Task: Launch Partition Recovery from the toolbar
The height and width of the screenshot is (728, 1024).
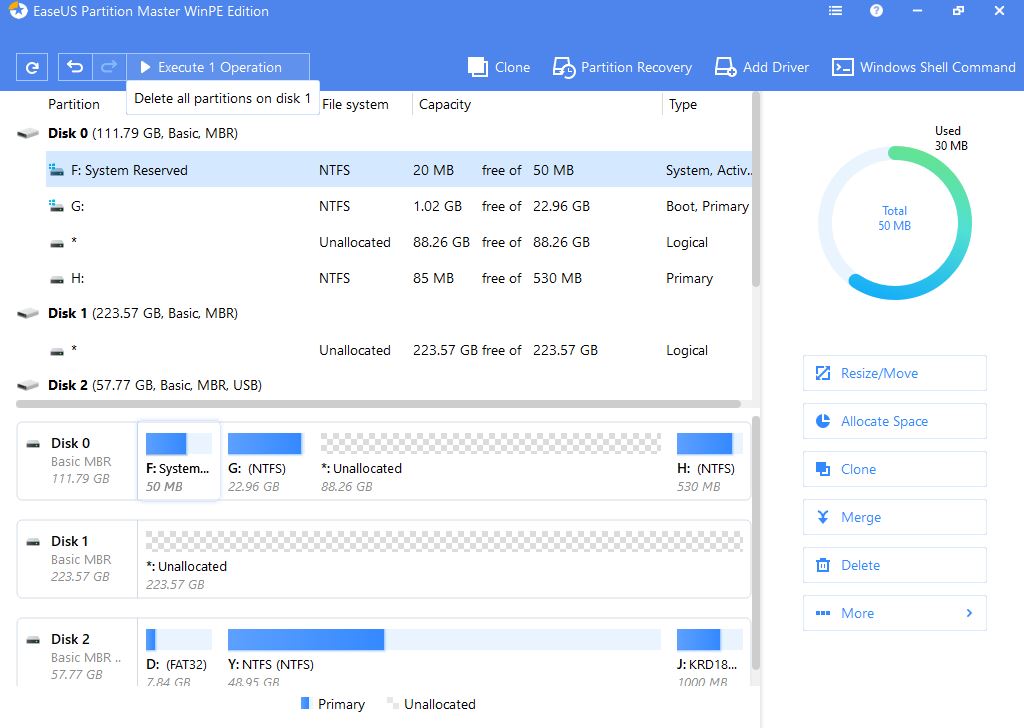Action: tap(622, 68)
